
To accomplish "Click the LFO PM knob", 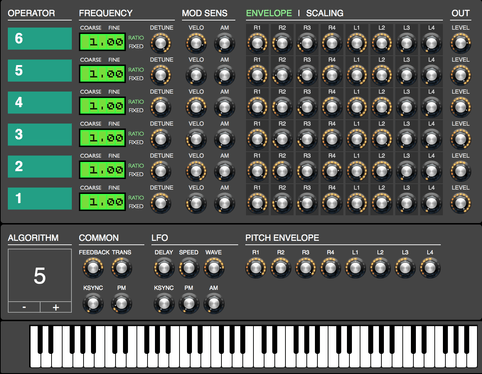I will pos(189,304).
